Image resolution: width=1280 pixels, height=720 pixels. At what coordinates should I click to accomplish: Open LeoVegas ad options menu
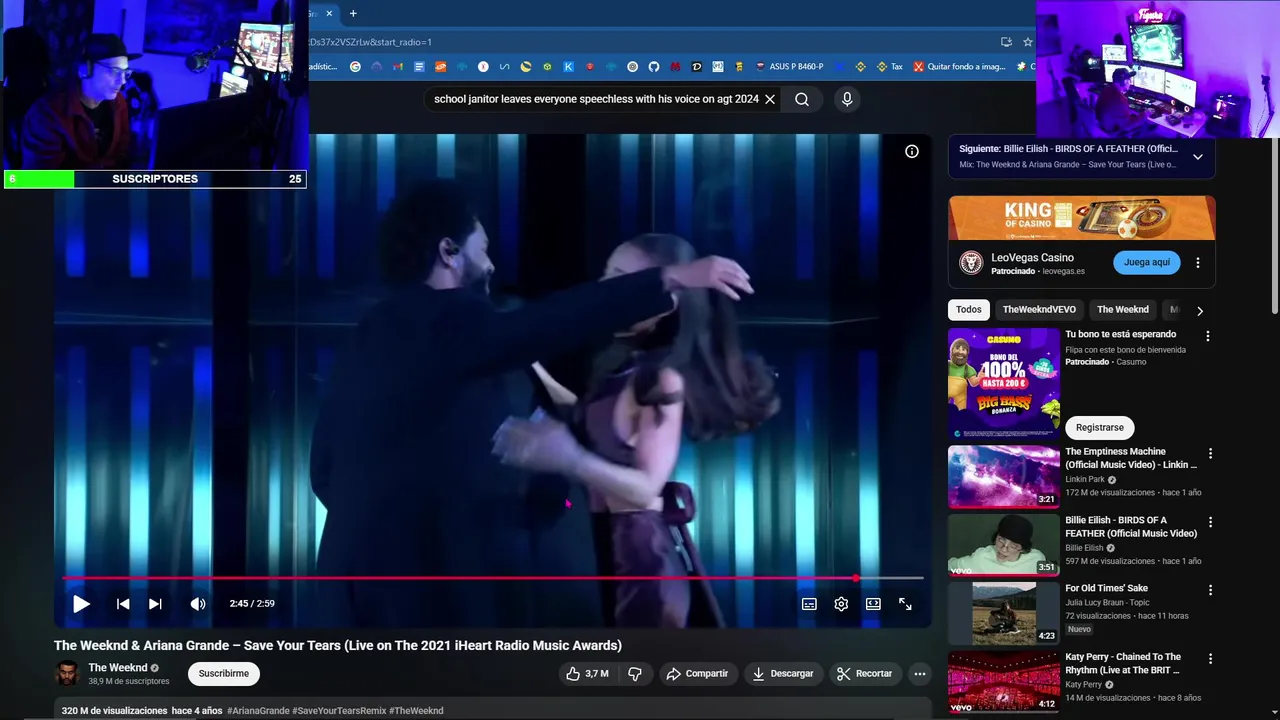1198,263
